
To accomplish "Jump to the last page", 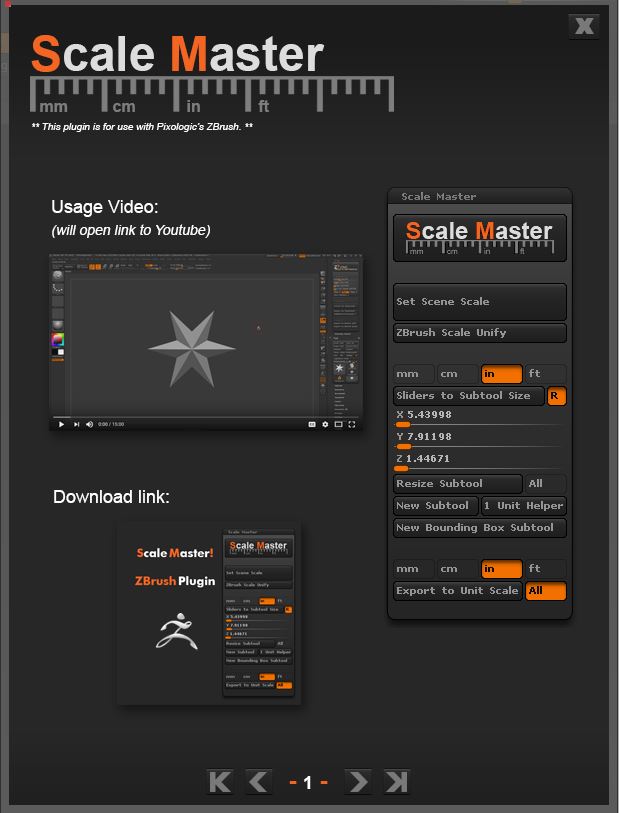I will click(396, 781).
